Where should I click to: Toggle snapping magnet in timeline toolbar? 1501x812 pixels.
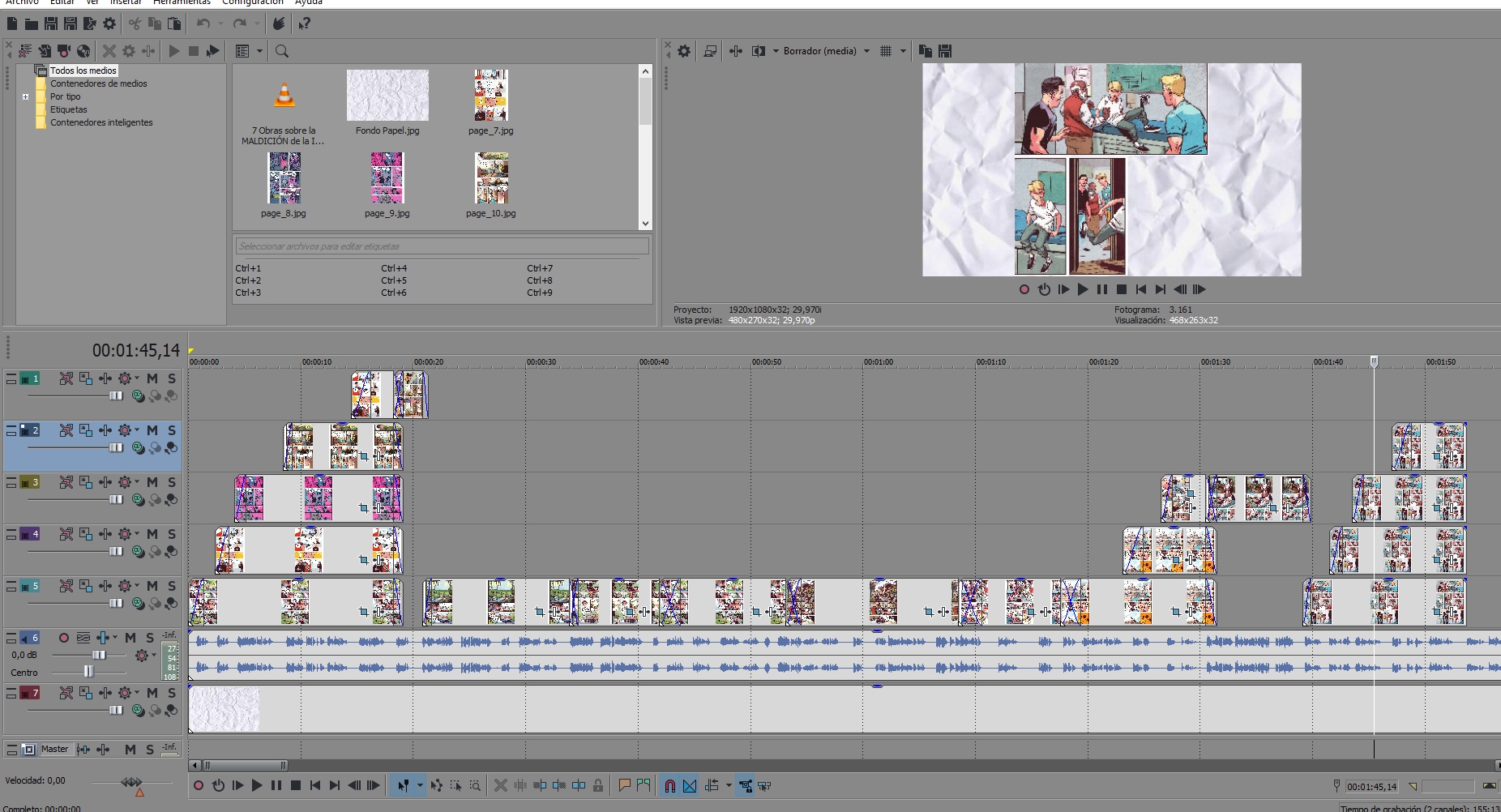point(669,785)
